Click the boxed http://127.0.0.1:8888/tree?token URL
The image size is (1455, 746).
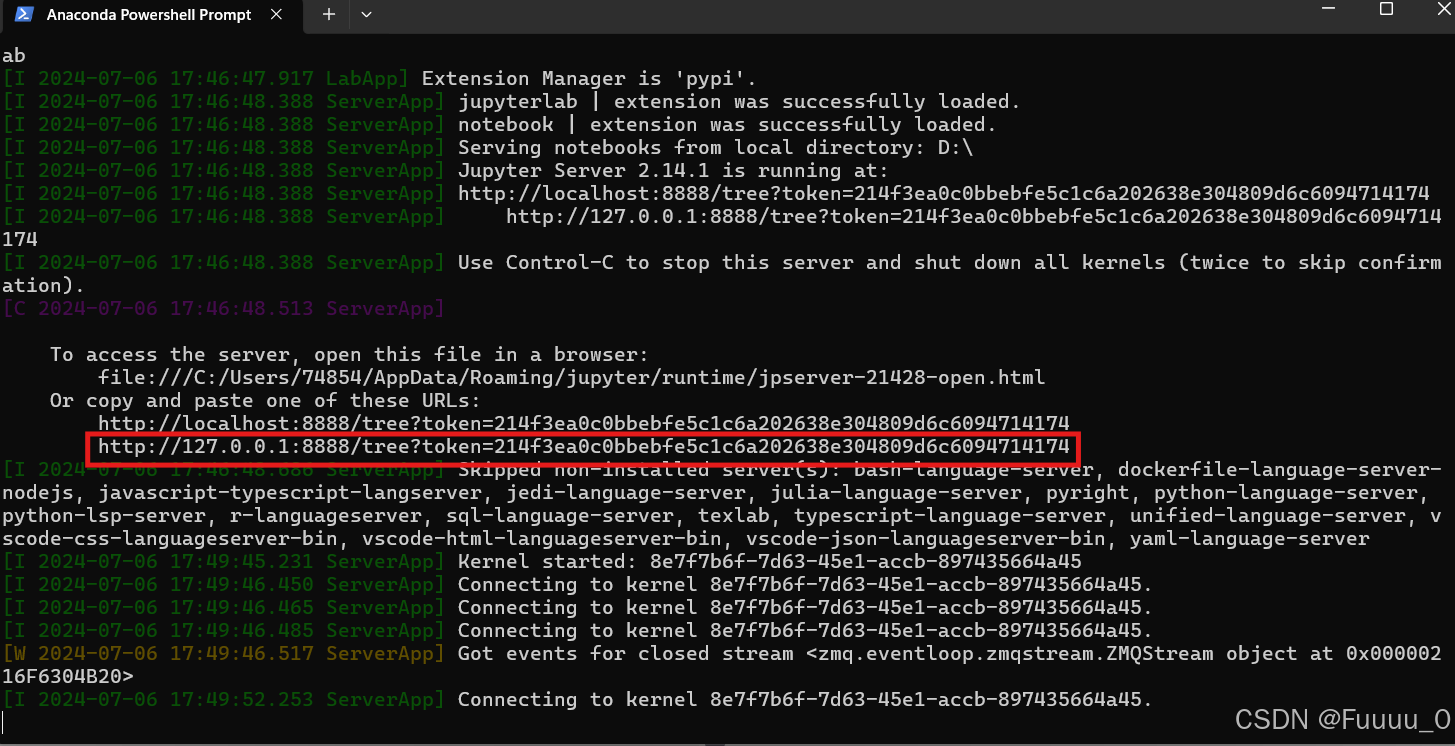pyautogui.click(x=584, y=447)
